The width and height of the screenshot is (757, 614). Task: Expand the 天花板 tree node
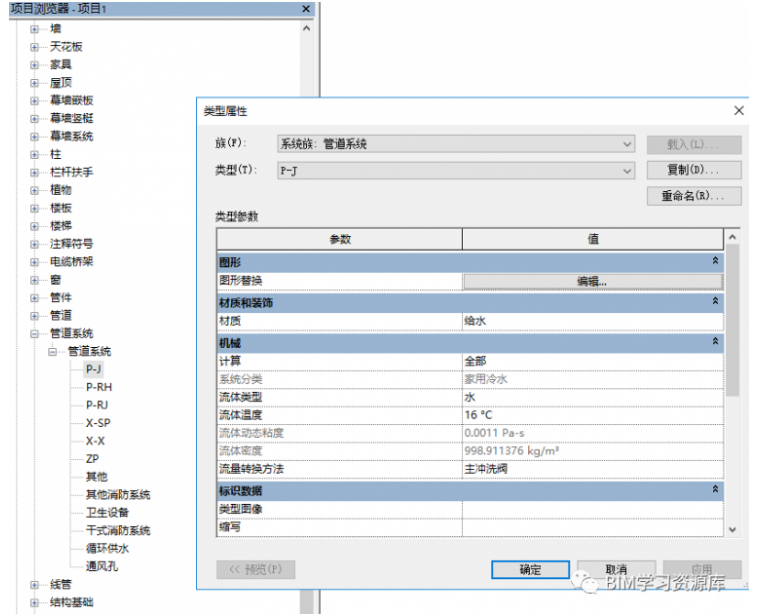click(34, 47)
